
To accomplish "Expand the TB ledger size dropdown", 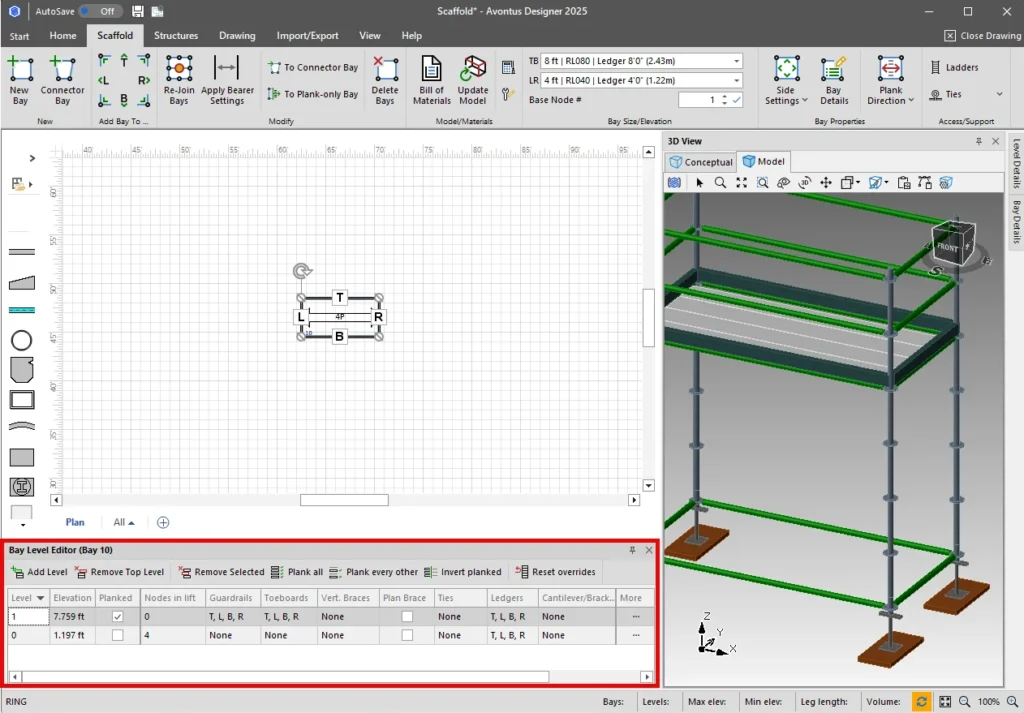I will coord(736,61).
